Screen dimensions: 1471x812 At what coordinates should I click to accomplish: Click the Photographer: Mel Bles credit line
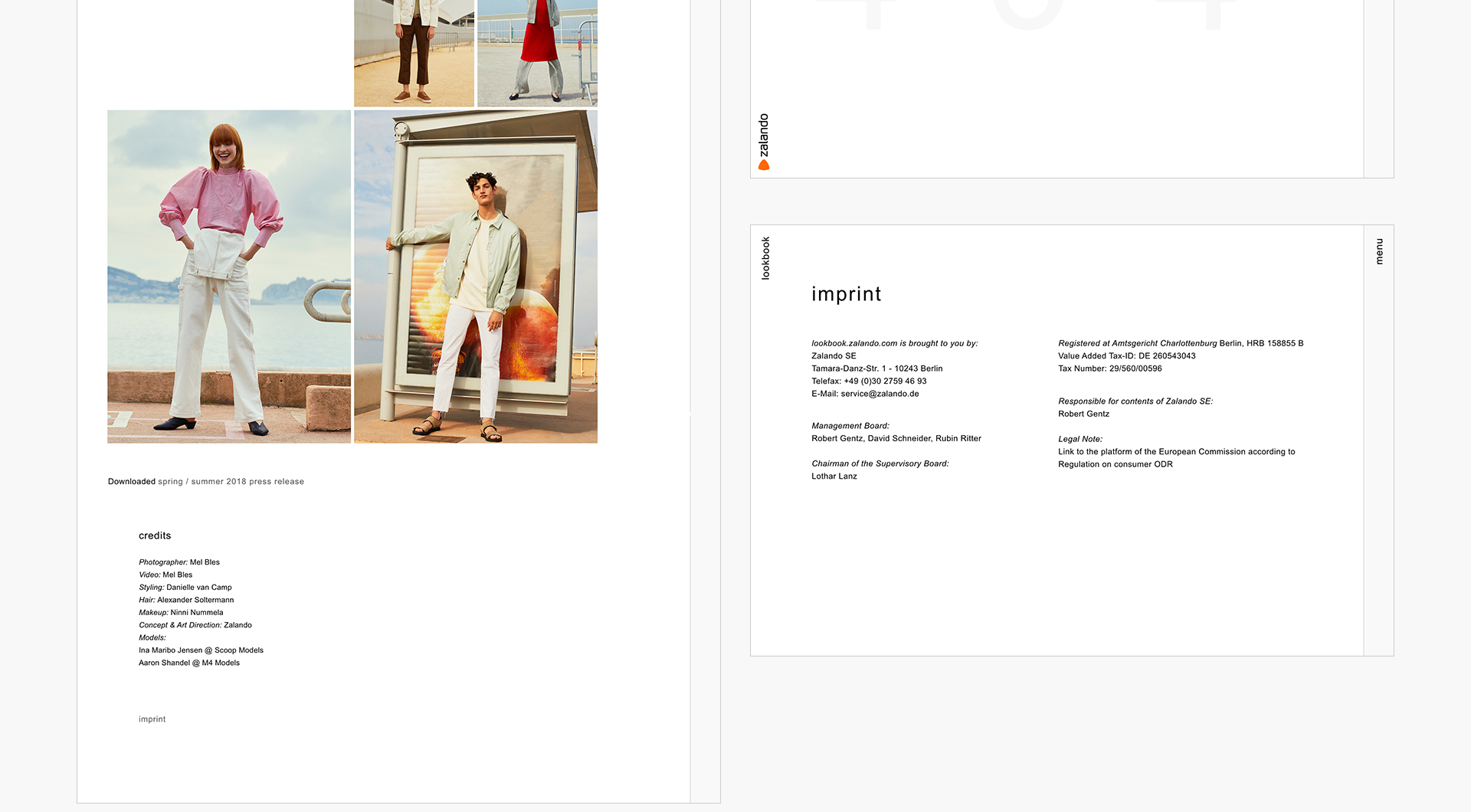179,562
